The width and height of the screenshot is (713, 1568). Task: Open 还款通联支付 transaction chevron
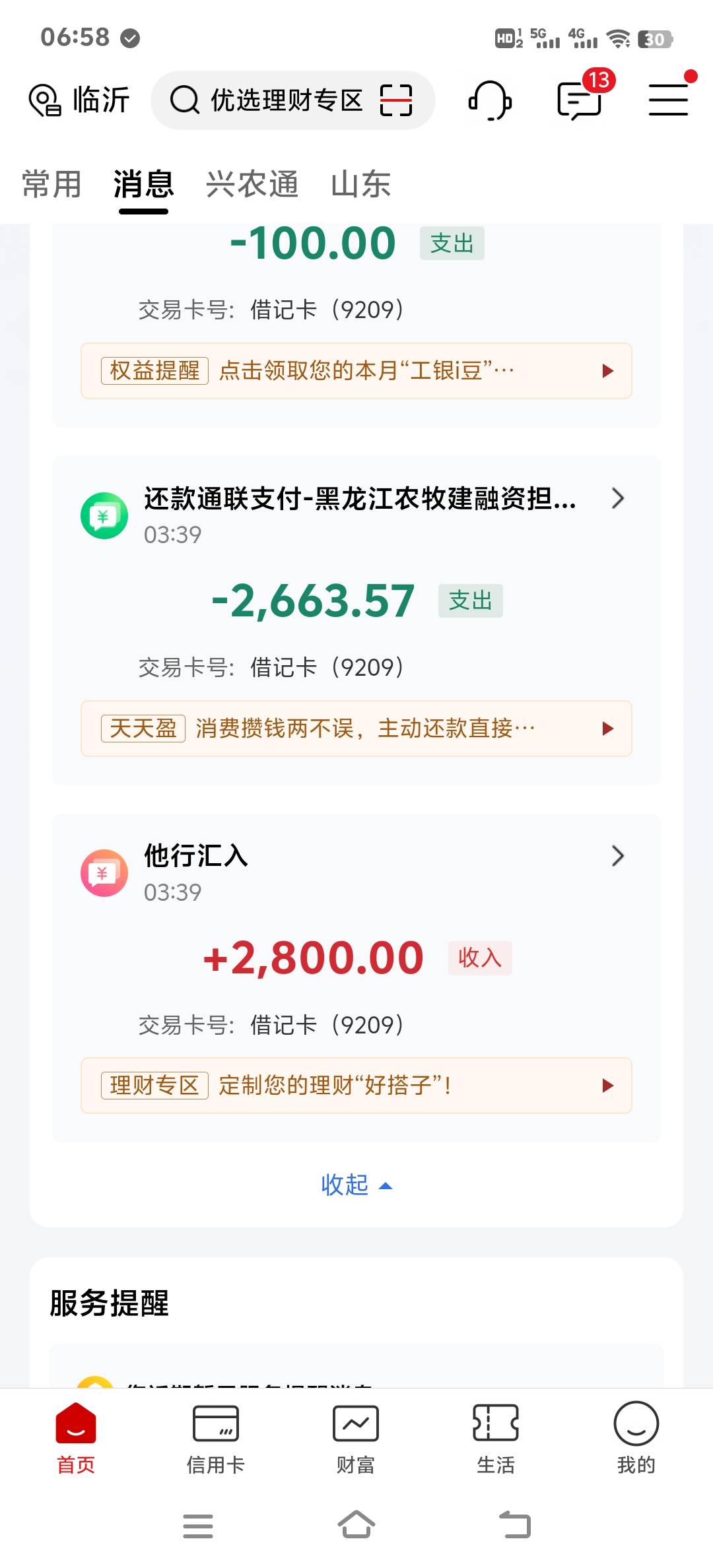coord(617,498)
